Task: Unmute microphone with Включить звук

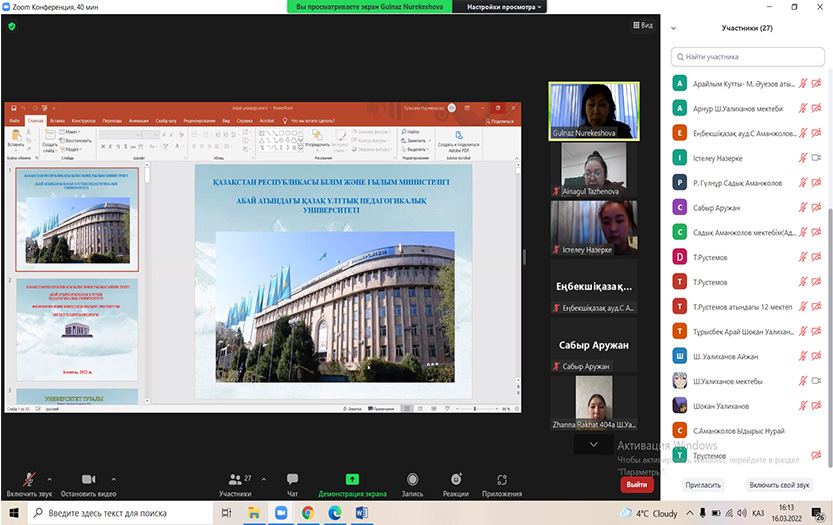Action: [x=29, y=479]
